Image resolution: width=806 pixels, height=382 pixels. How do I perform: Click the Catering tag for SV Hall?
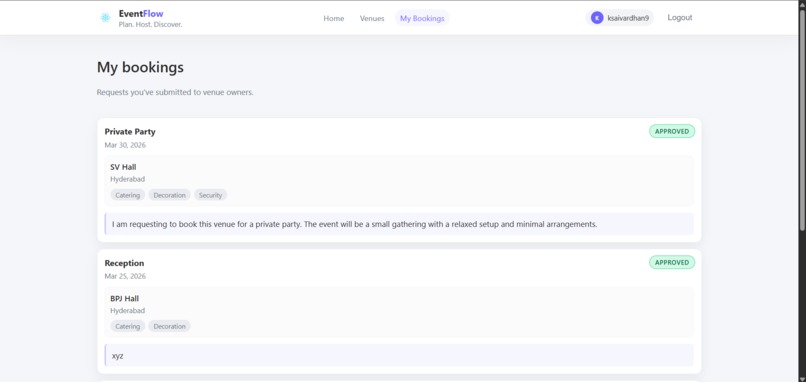pos(127,195)
